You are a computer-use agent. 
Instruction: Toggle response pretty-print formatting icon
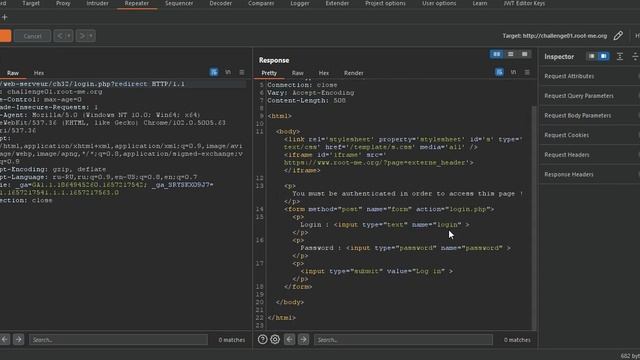point(499,72)
